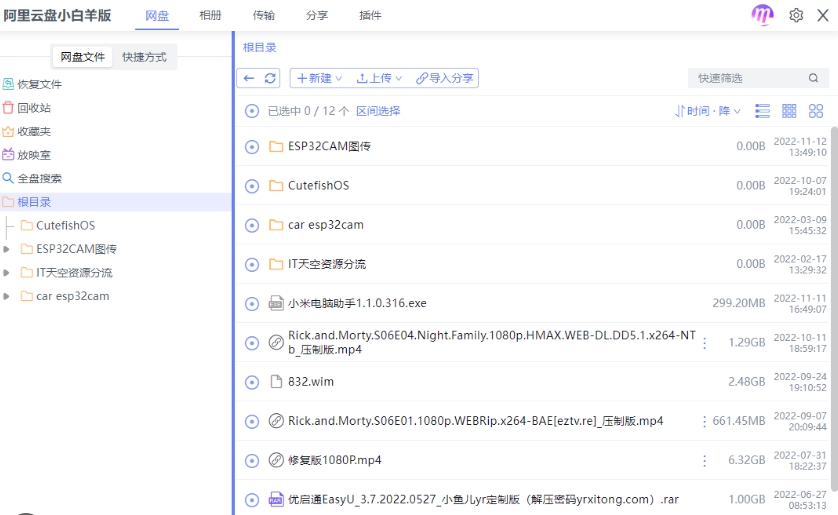Click 区间选择 link
Image resolution: width=838 pixels, height=515 pixels.
(x=378, y=111)
